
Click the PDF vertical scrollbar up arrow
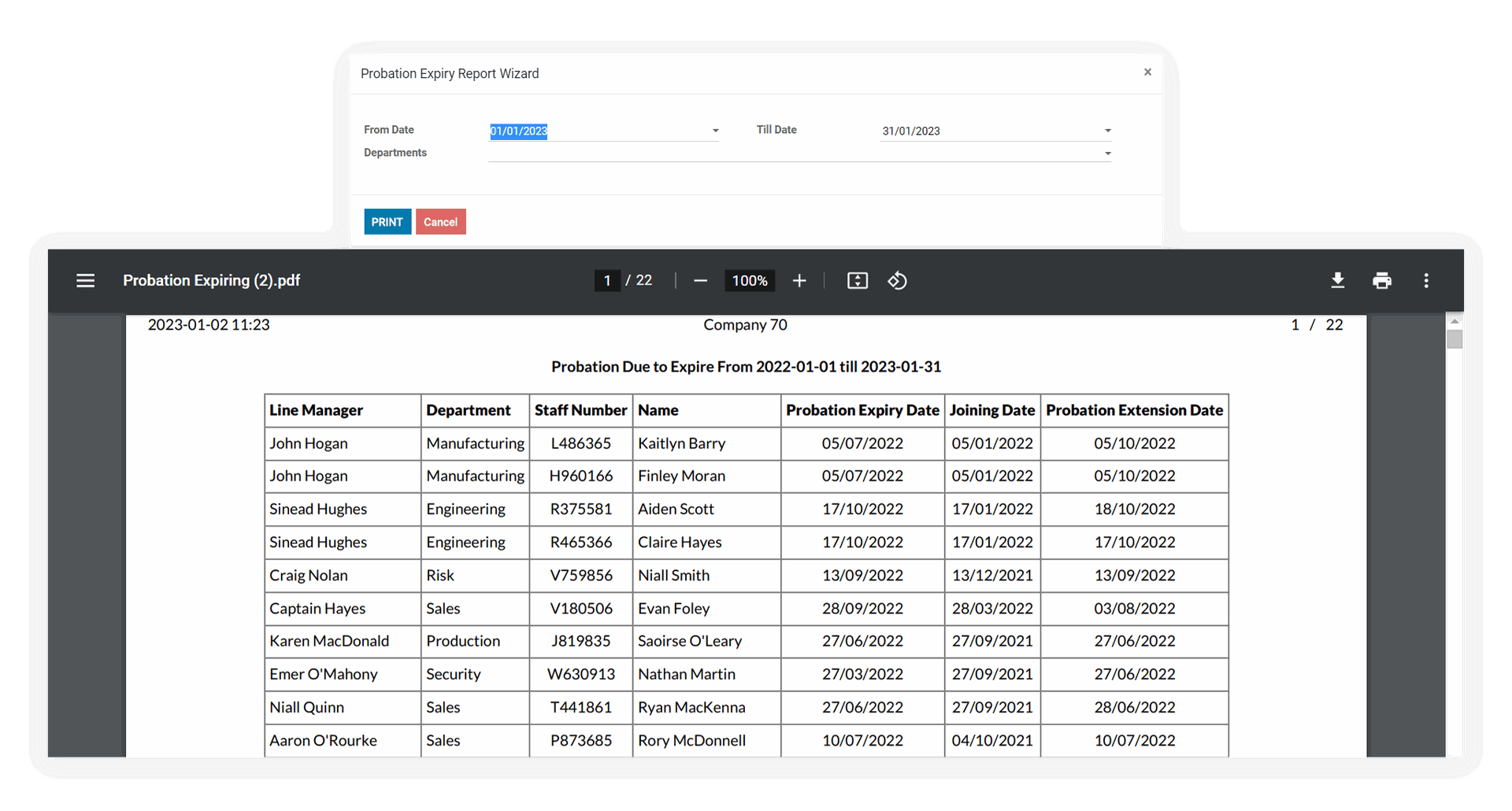pyautogui.click(x=1455, y=321)
